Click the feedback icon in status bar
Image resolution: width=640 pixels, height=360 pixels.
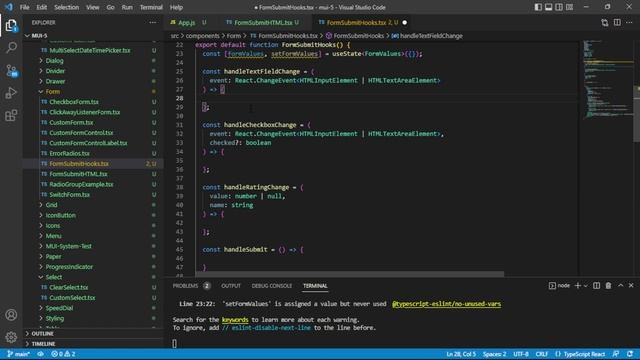616,354
